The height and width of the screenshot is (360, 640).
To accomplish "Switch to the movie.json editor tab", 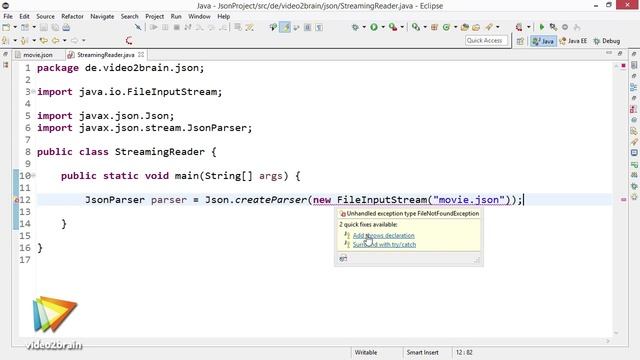I will click(x=38, y=55).
